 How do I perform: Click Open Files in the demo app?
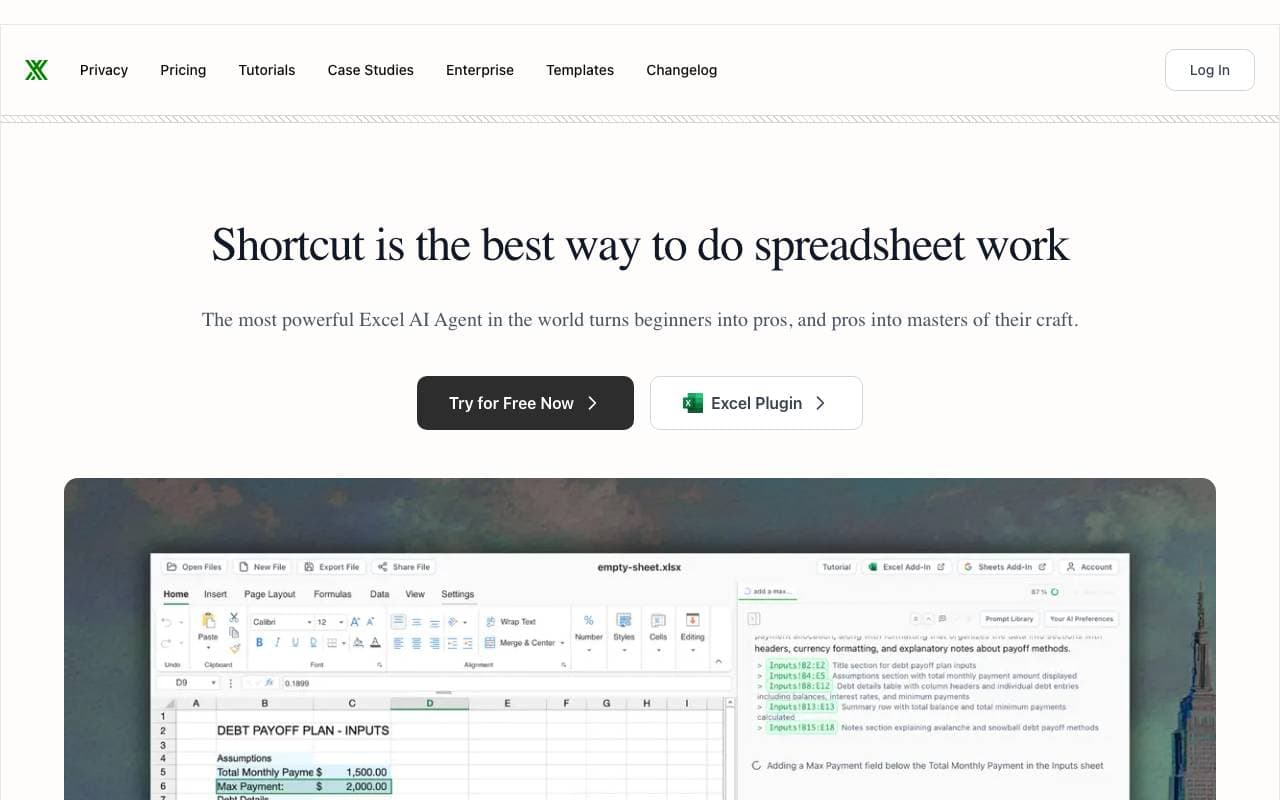[x=194, y=567]
